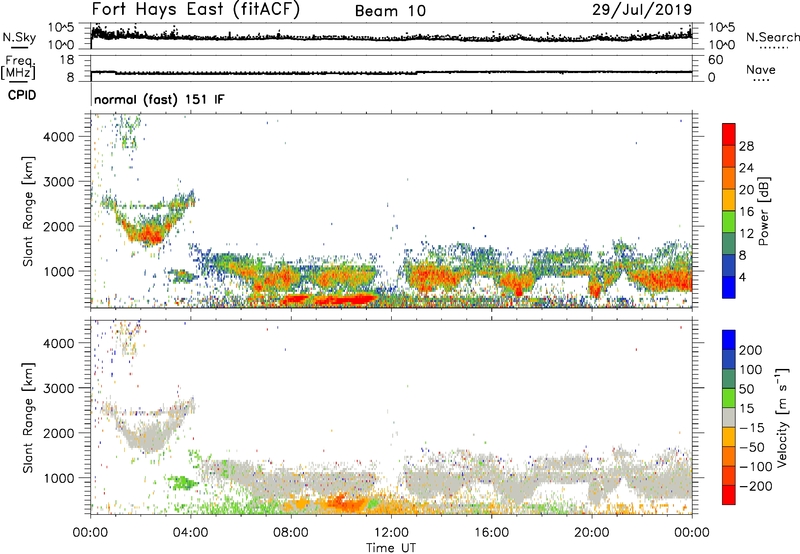Click the 'Beam 10' label
Image resolution: width=800 pixels, height=554 pixels.
coord(390,11)
